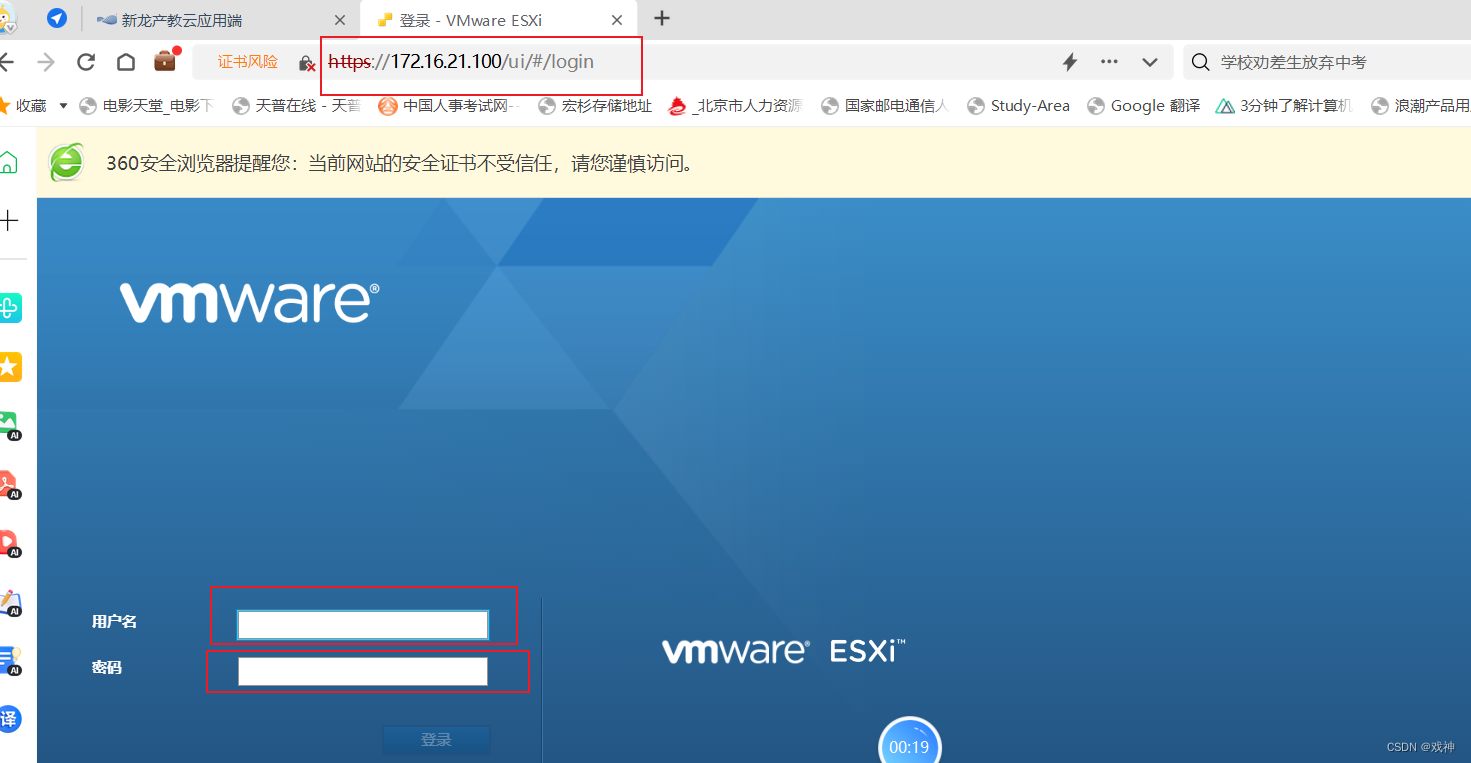Click the sidebar plus add icon
The image size is (1471, 763).
pyautogui.click(x=9, y=221)
